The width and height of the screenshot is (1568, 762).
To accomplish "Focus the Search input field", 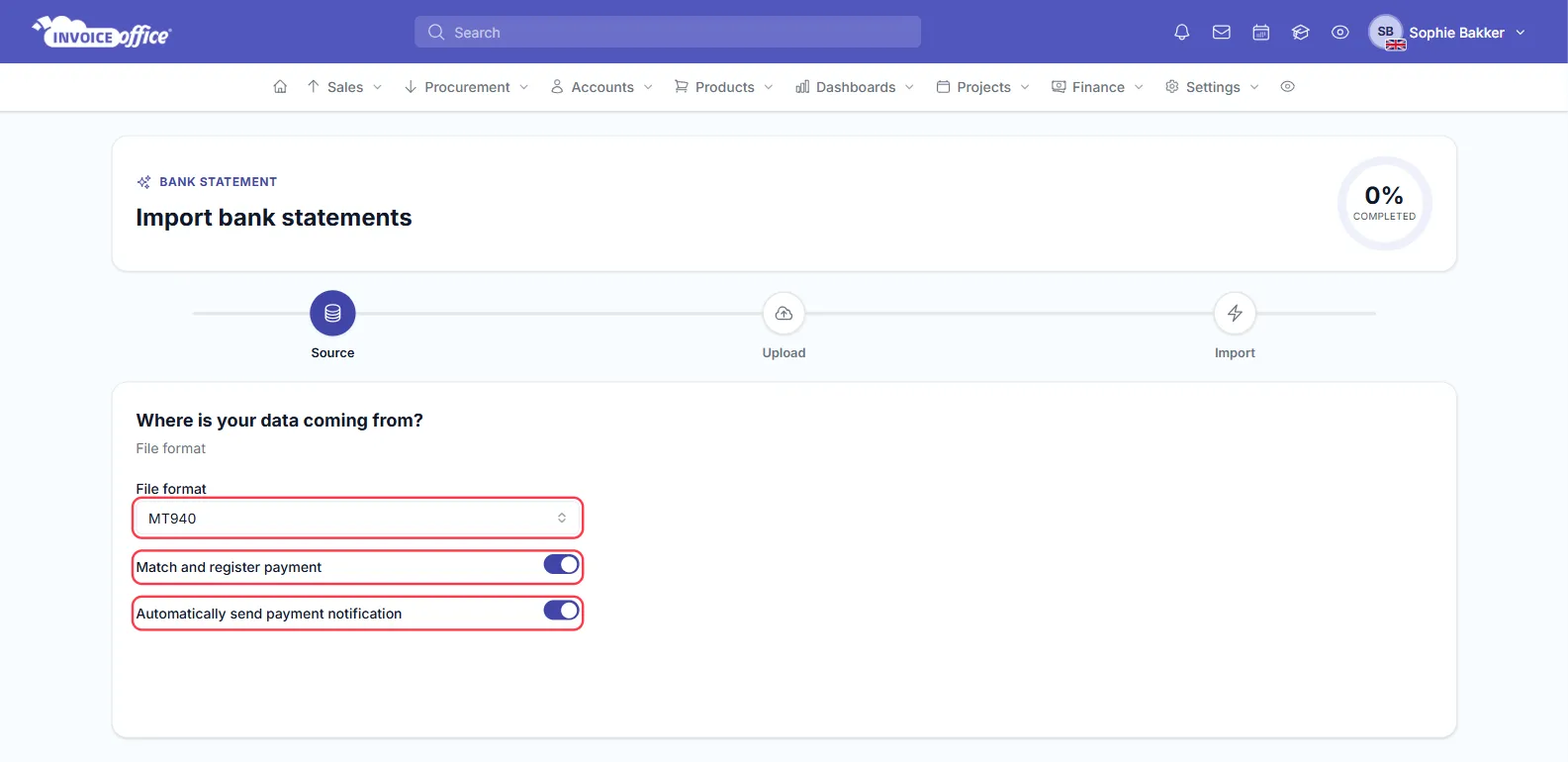I will [668, 32].
